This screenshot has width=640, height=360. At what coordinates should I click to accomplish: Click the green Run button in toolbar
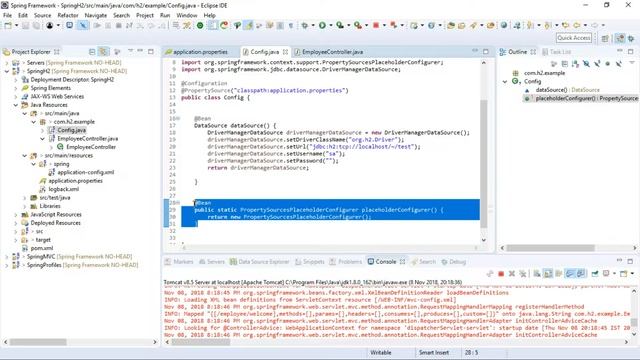tap(322, 25)
